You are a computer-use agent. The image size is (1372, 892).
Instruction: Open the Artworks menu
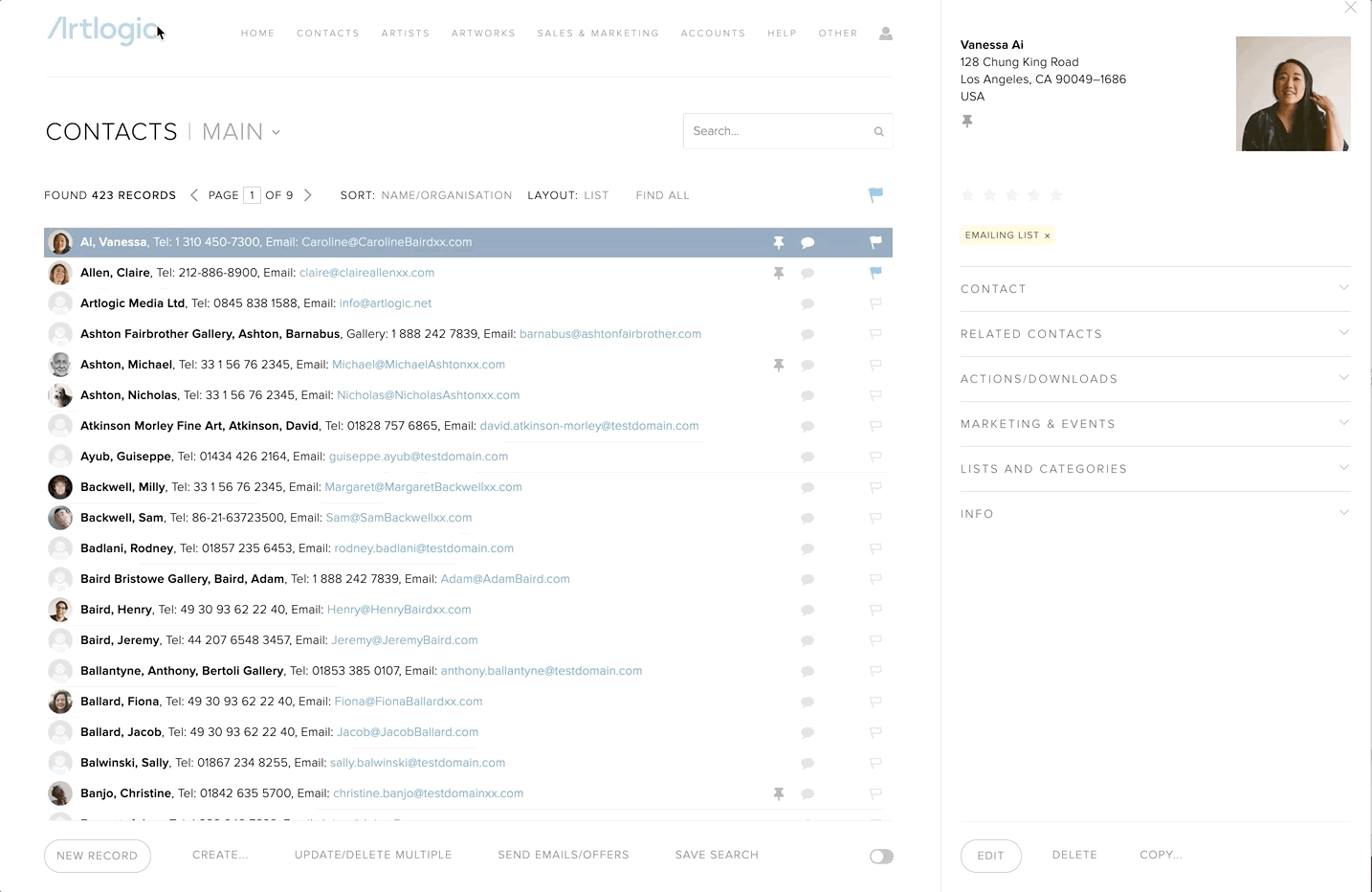pos(483,33)
